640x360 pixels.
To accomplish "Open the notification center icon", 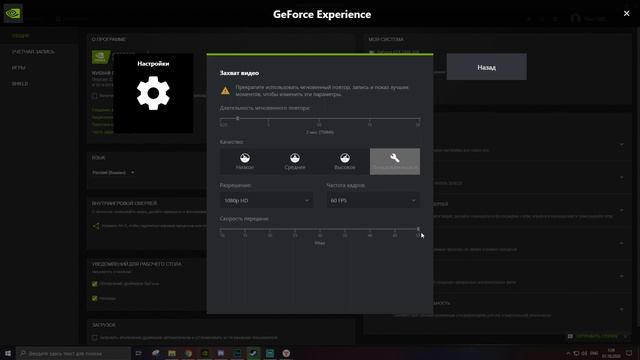I will click(x=629, y=353).
